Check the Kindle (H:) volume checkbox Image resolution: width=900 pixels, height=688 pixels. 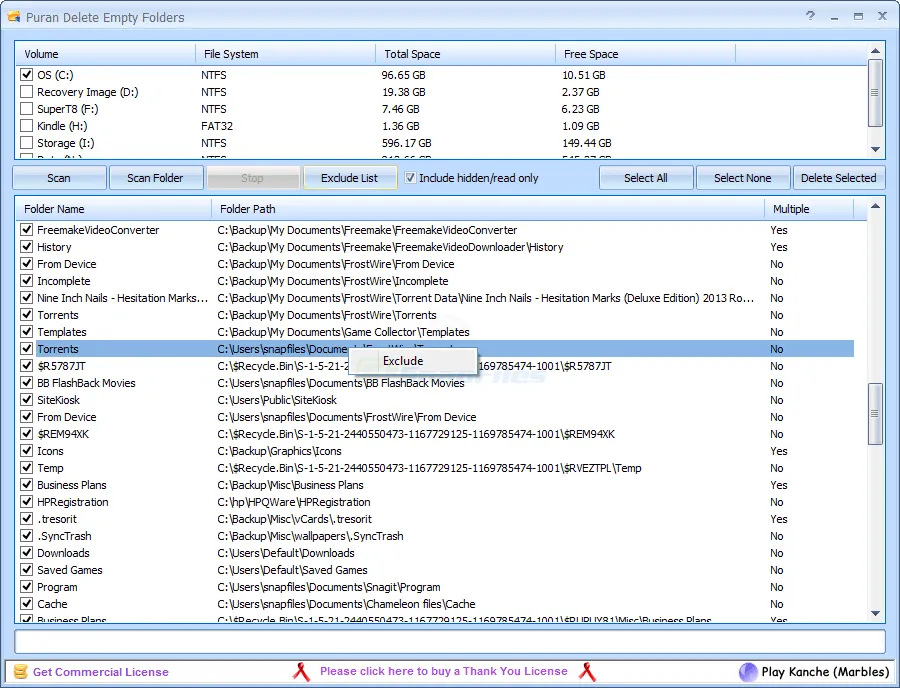pyautogui.click(x=26, y=126)
